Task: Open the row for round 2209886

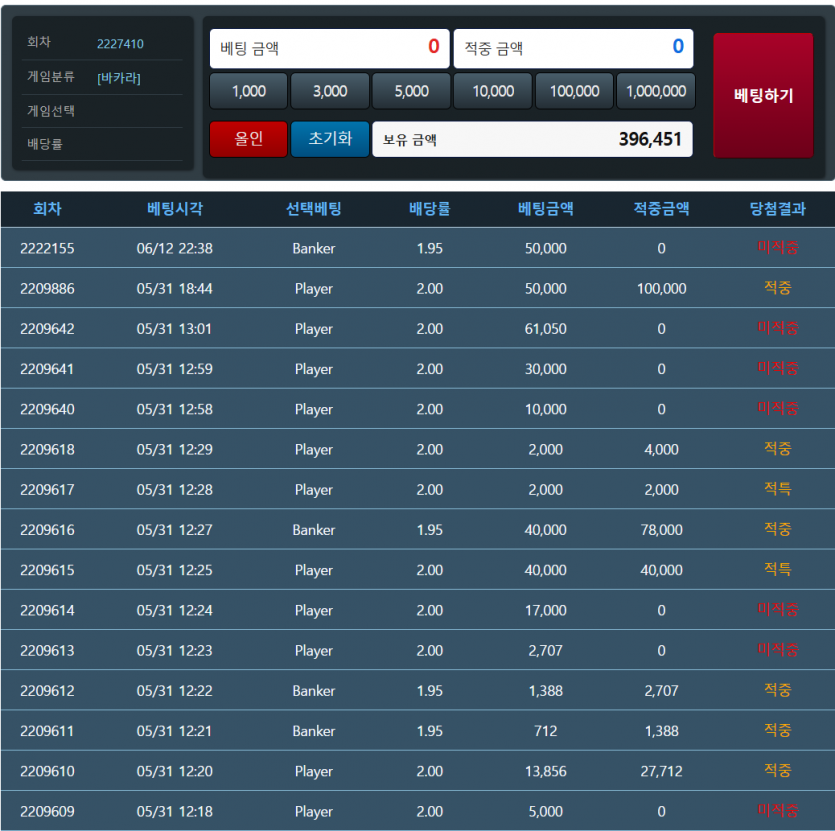Action: click(417, 288)
